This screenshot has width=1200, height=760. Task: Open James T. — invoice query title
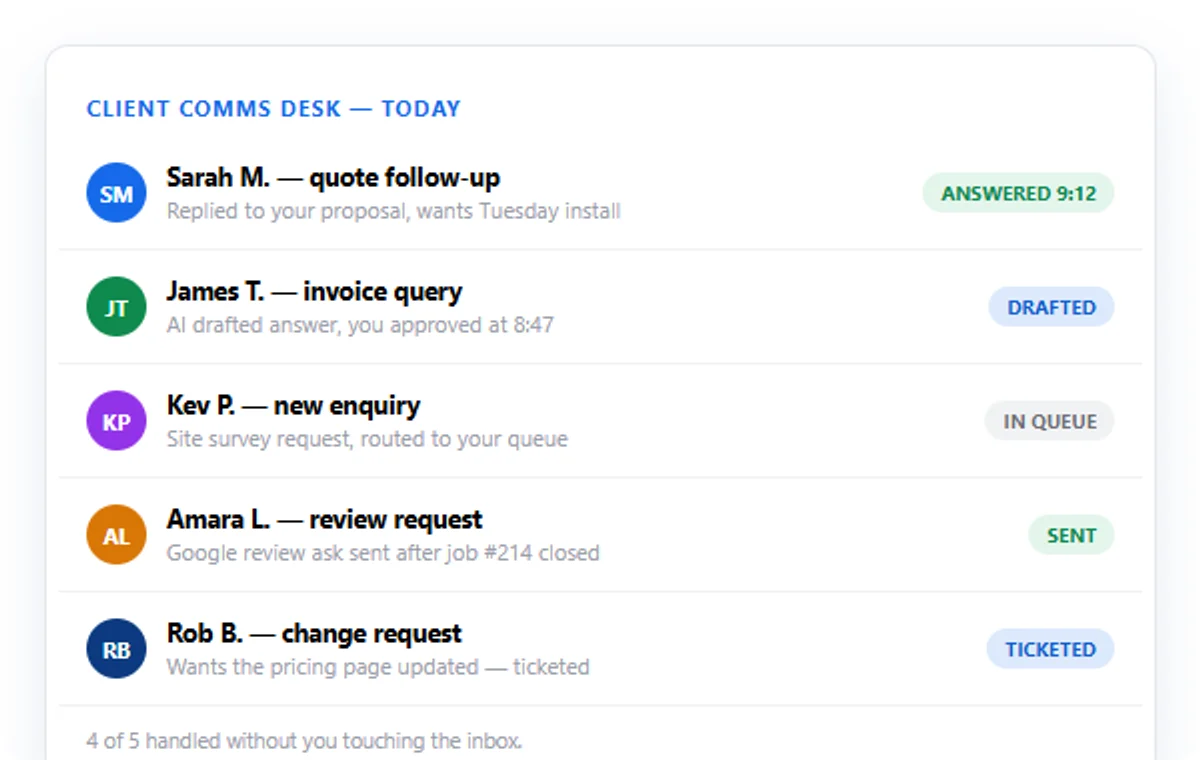pyautogui.click(x=314, y=292)
